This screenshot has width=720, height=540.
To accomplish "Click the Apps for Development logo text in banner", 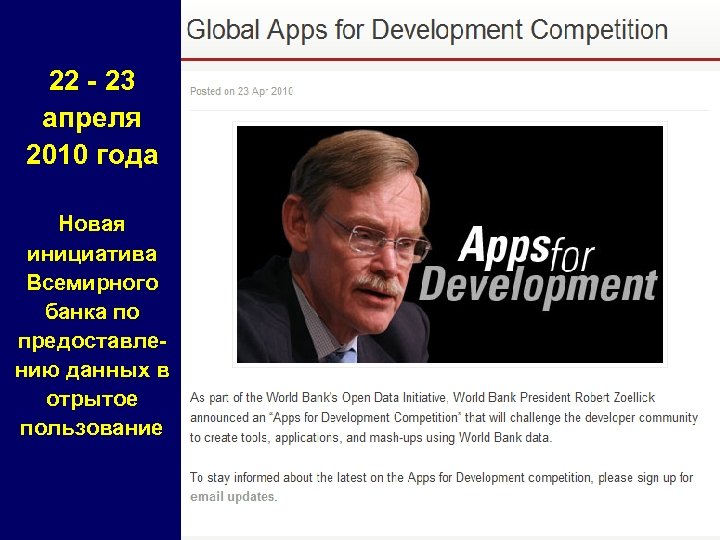I will 538,266.
